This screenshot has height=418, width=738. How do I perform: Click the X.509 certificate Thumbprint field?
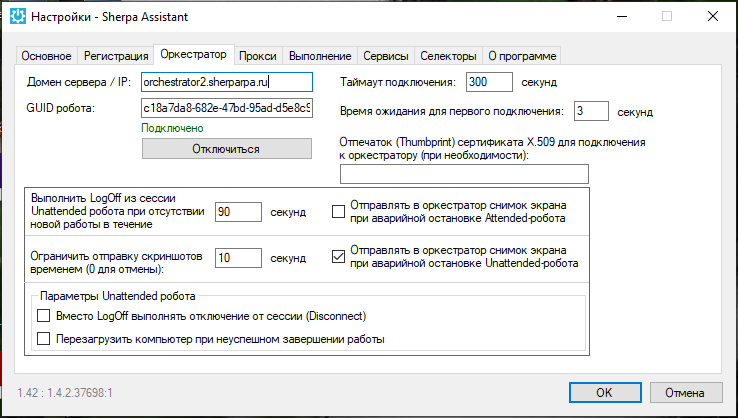click(464, 174)
